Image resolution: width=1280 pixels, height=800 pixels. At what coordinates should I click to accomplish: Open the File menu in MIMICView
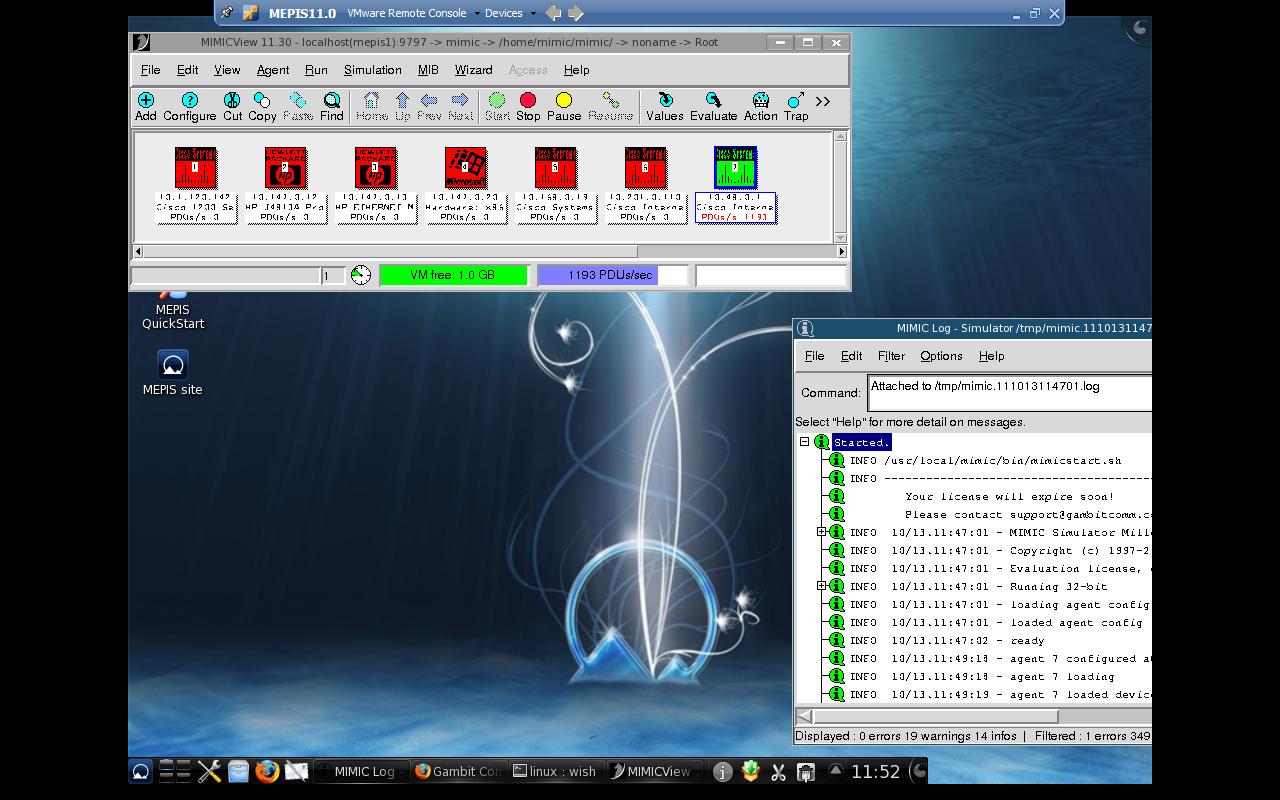[x=150, y=70]
